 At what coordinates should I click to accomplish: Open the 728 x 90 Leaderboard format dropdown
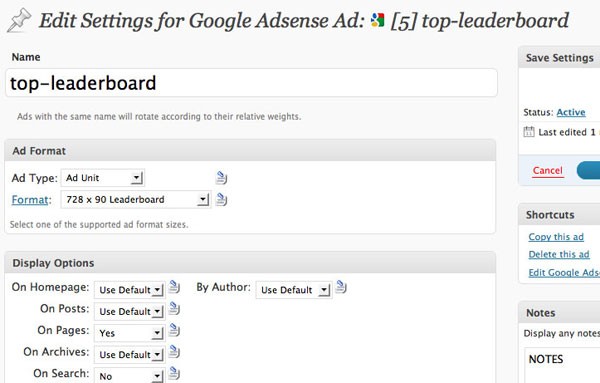(136, 199)
